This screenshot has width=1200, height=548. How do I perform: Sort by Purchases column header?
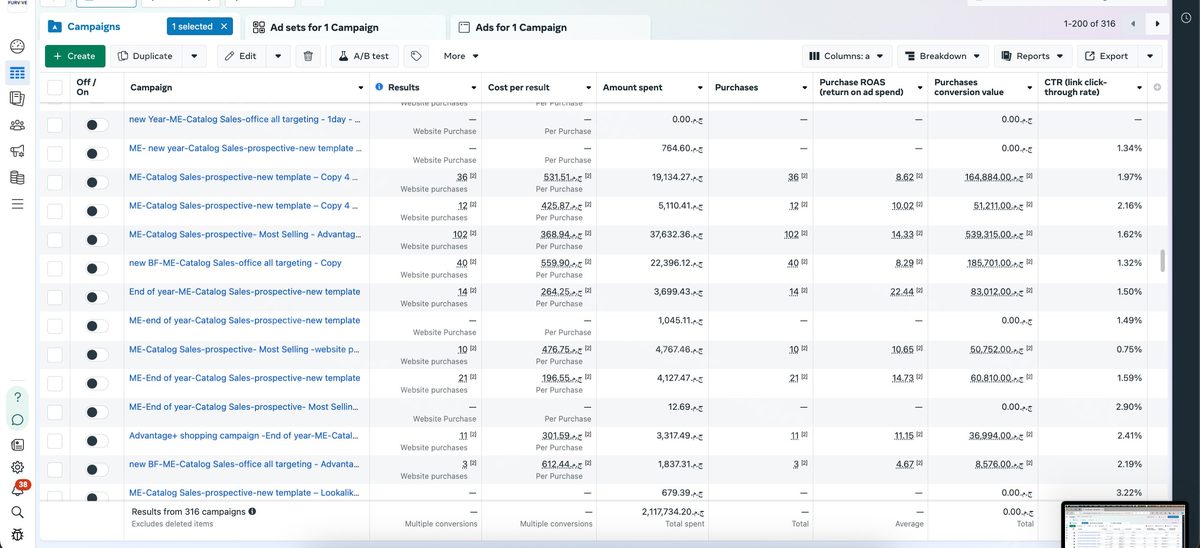735,88
